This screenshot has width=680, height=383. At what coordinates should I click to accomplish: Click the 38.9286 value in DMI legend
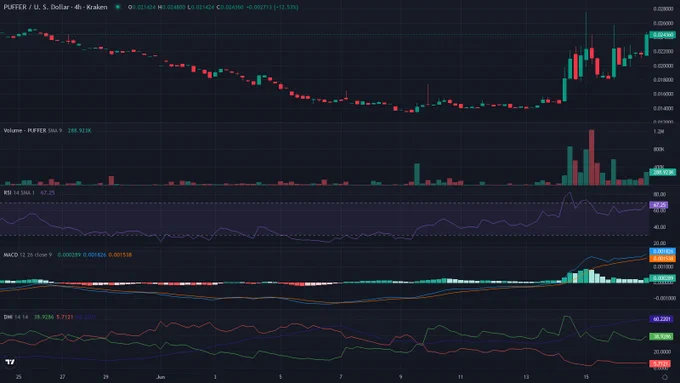click(x=44, y=317)
